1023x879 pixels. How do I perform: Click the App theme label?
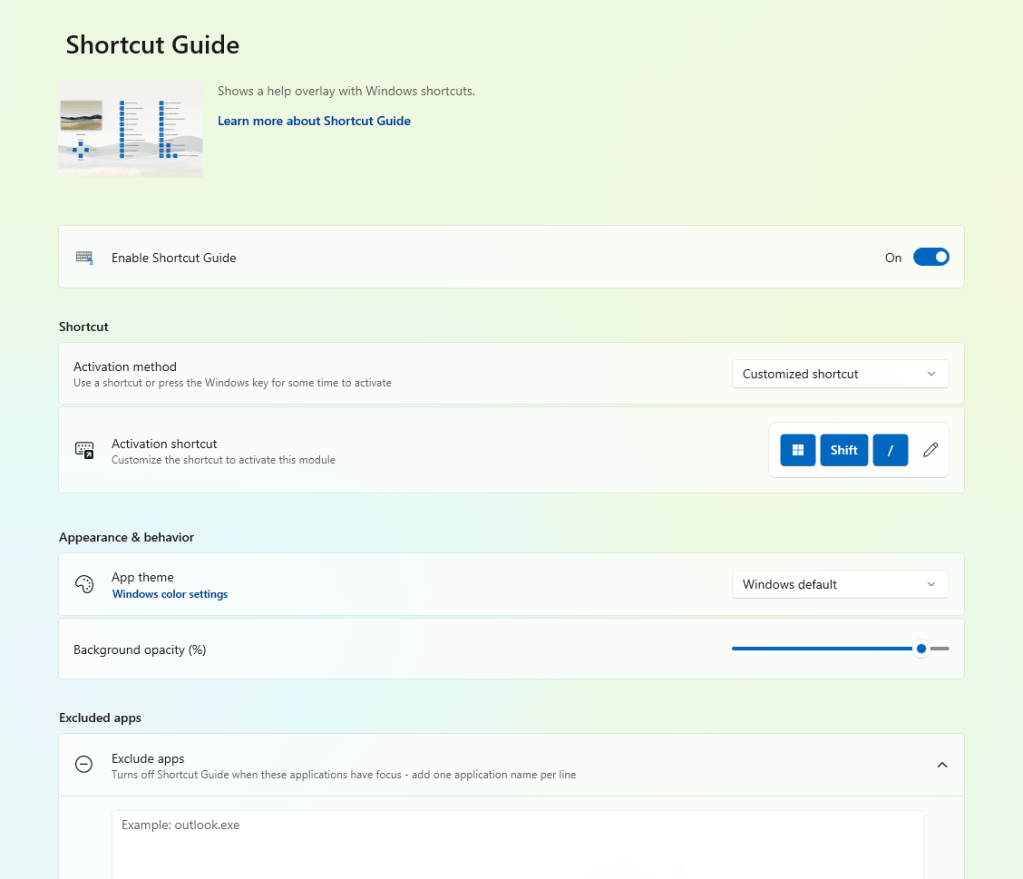142,577
